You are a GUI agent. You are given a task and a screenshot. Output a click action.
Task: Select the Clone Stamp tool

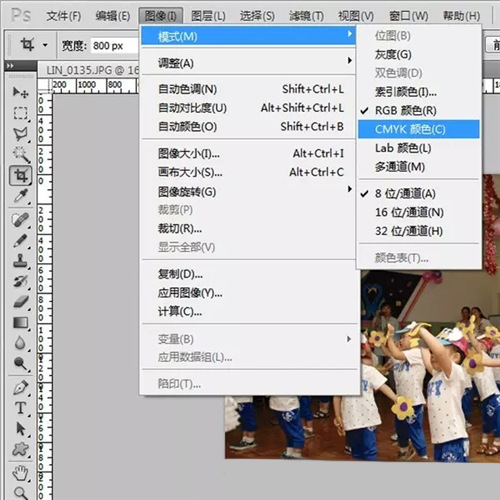[20, 260]
